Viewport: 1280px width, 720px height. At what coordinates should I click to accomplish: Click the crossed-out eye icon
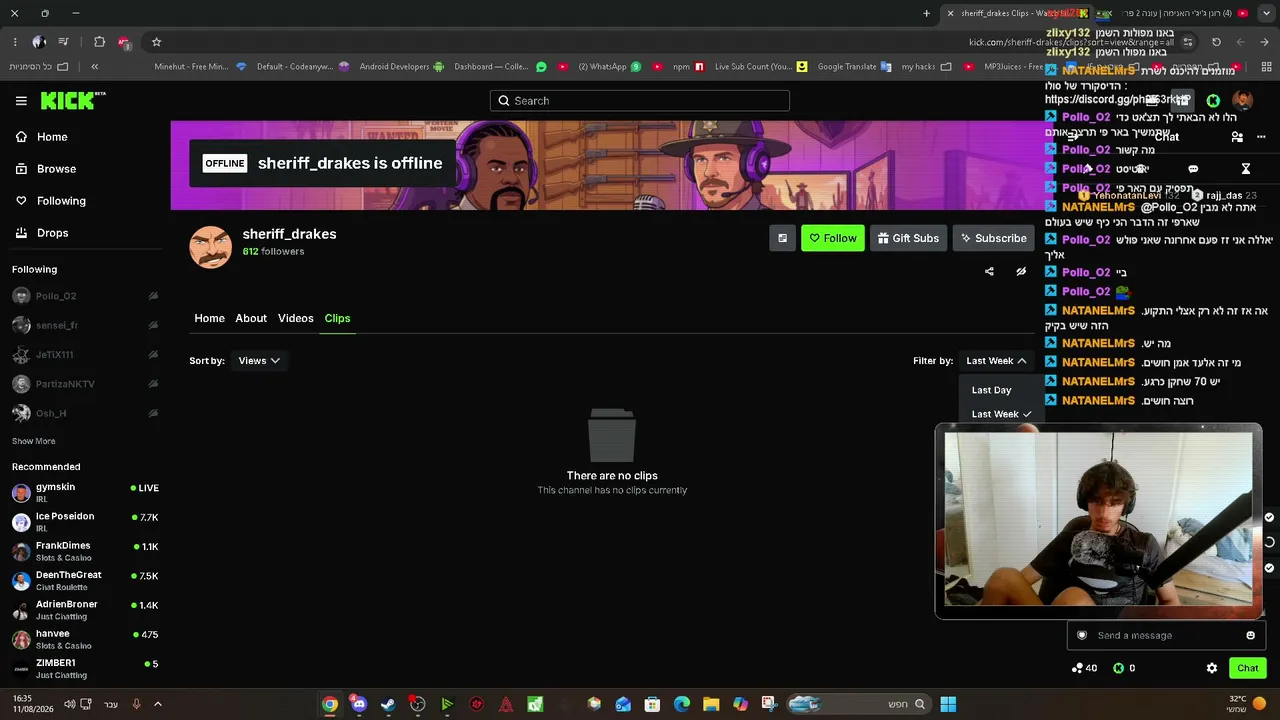pyautogui.click(x=1021, y=271)
